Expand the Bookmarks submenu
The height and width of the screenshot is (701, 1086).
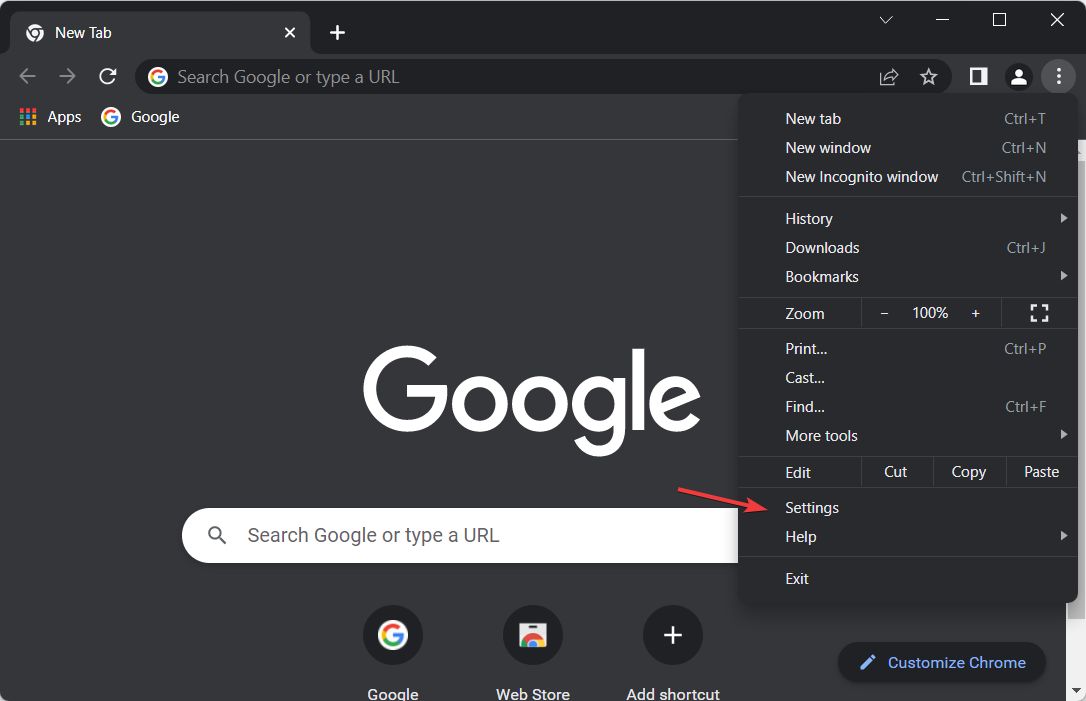pyautogui.click(x=907, y=277)
